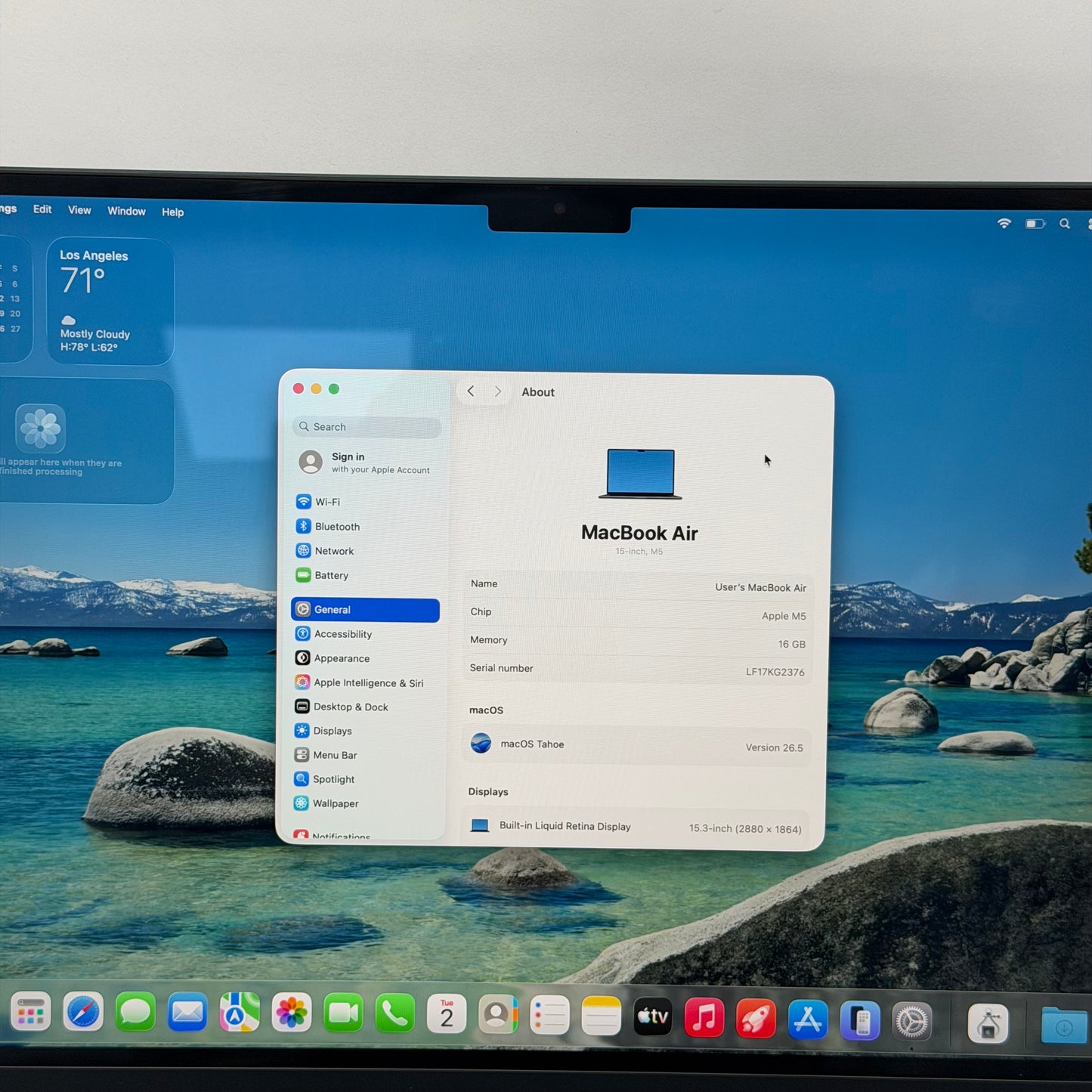Go back with the left chevron
Viewport: 1092px width, 1092px height.
pos(471,391)
